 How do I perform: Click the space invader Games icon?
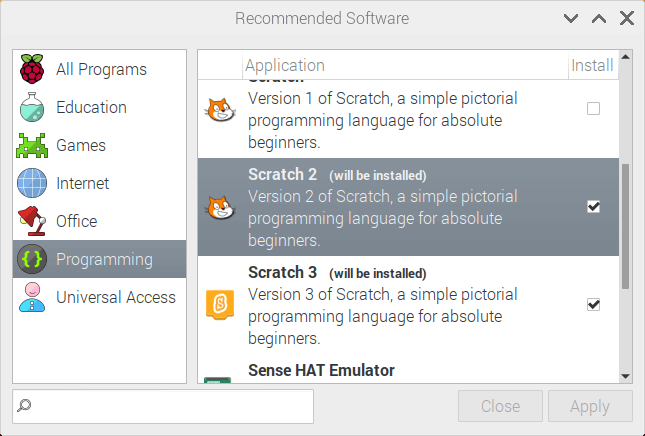pyautogui.click(x=32, y=145)
